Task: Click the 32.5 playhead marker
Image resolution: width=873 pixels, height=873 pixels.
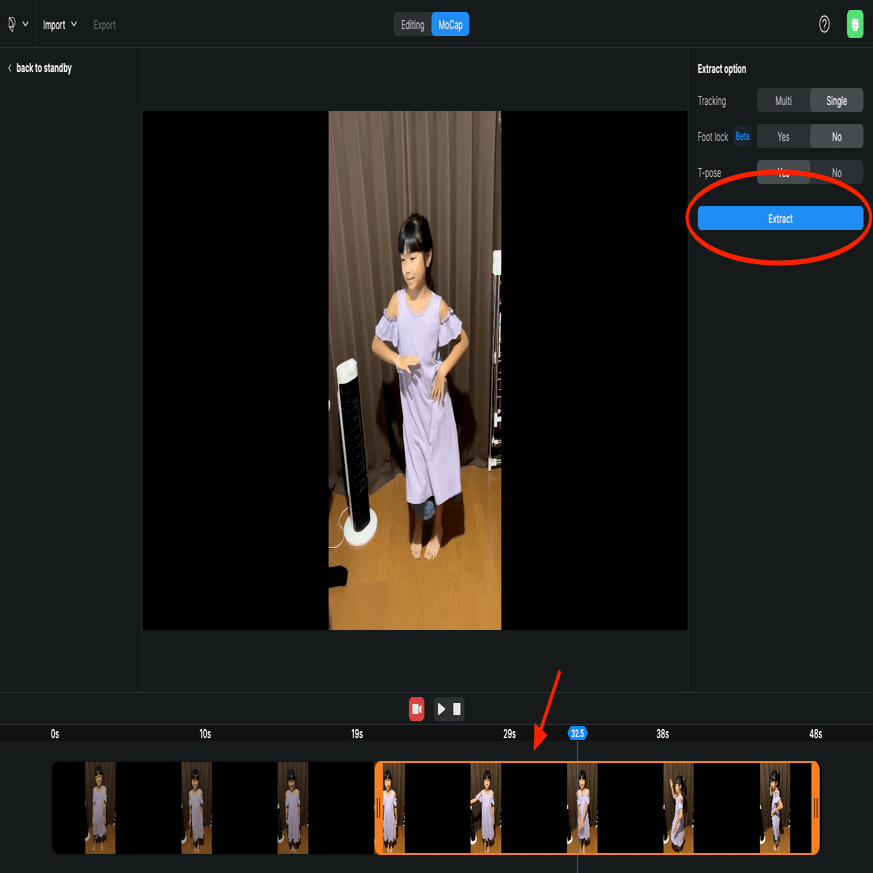Action: pos(577,733)
